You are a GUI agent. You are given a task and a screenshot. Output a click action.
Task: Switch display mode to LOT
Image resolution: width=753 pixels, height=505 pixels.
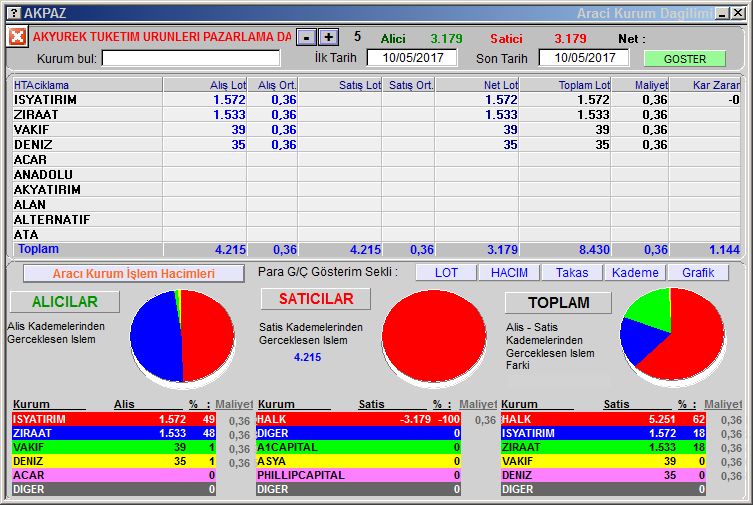click(446, 273)
